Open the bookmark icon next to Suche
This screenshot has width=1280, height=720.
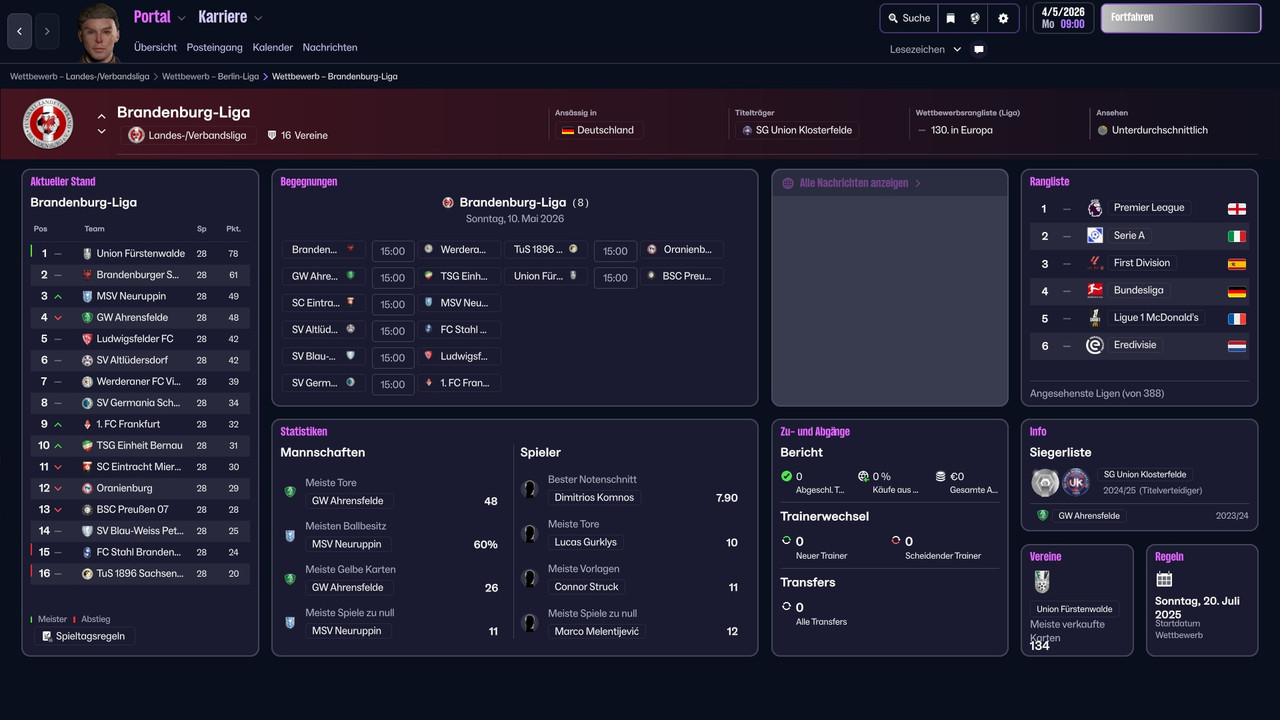[950, 17]
